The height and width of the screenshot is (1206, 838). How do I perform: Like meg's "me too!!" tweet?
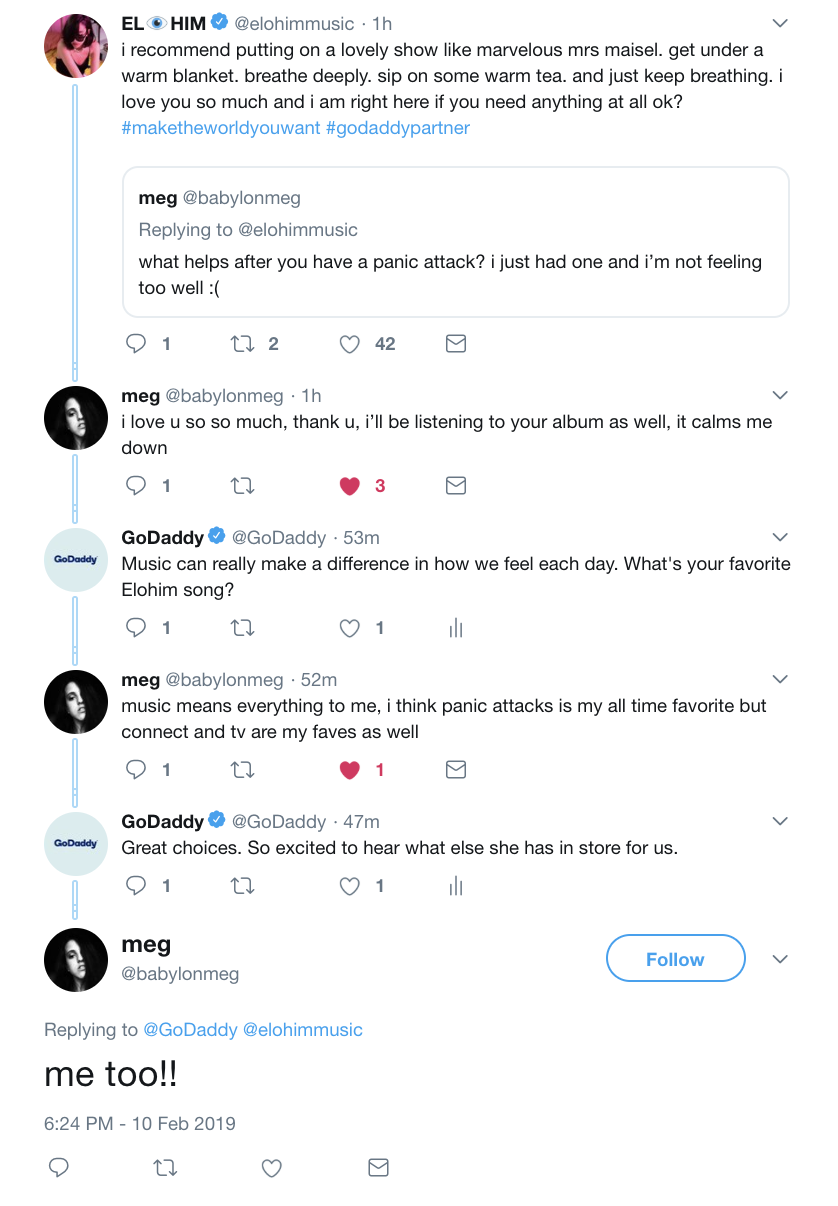271,1167
